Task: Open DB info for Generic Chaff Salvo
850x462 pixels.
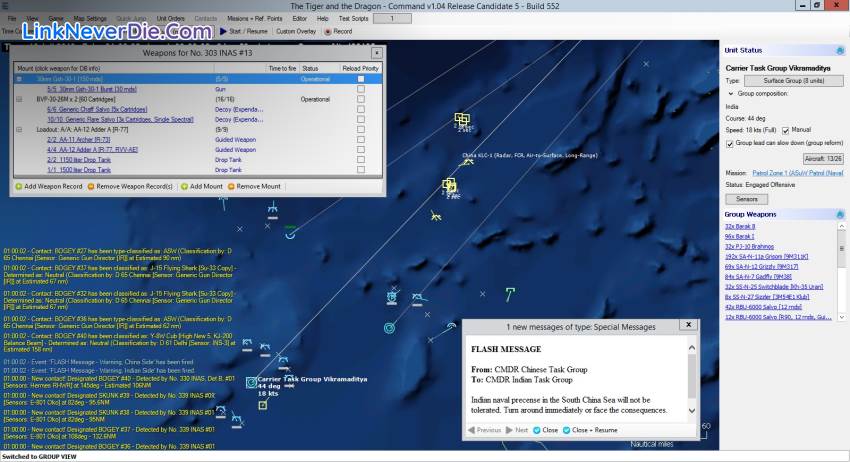Action: (97, 110)
